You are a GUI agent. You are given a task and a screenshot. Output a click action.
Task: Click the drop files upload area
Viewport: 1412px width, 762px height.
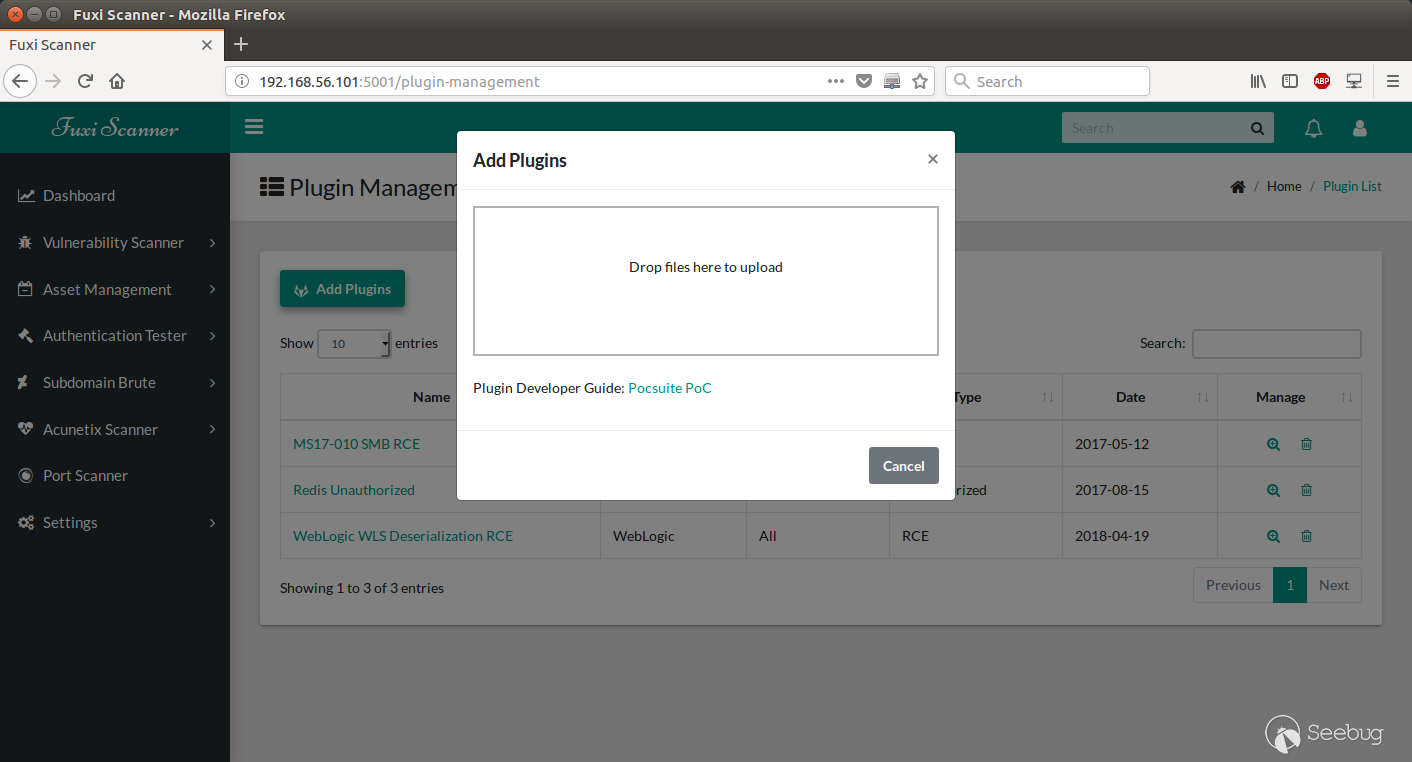(x=706, y=281)
